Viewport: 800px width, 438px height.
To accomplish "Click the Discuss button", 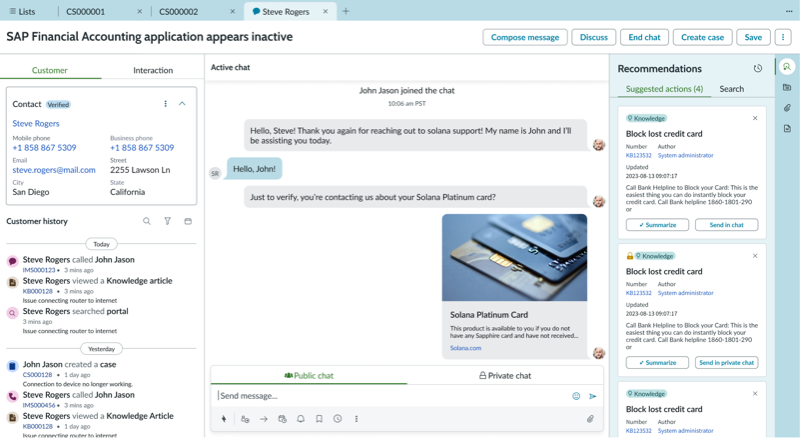I will click(x=594, y=37).
